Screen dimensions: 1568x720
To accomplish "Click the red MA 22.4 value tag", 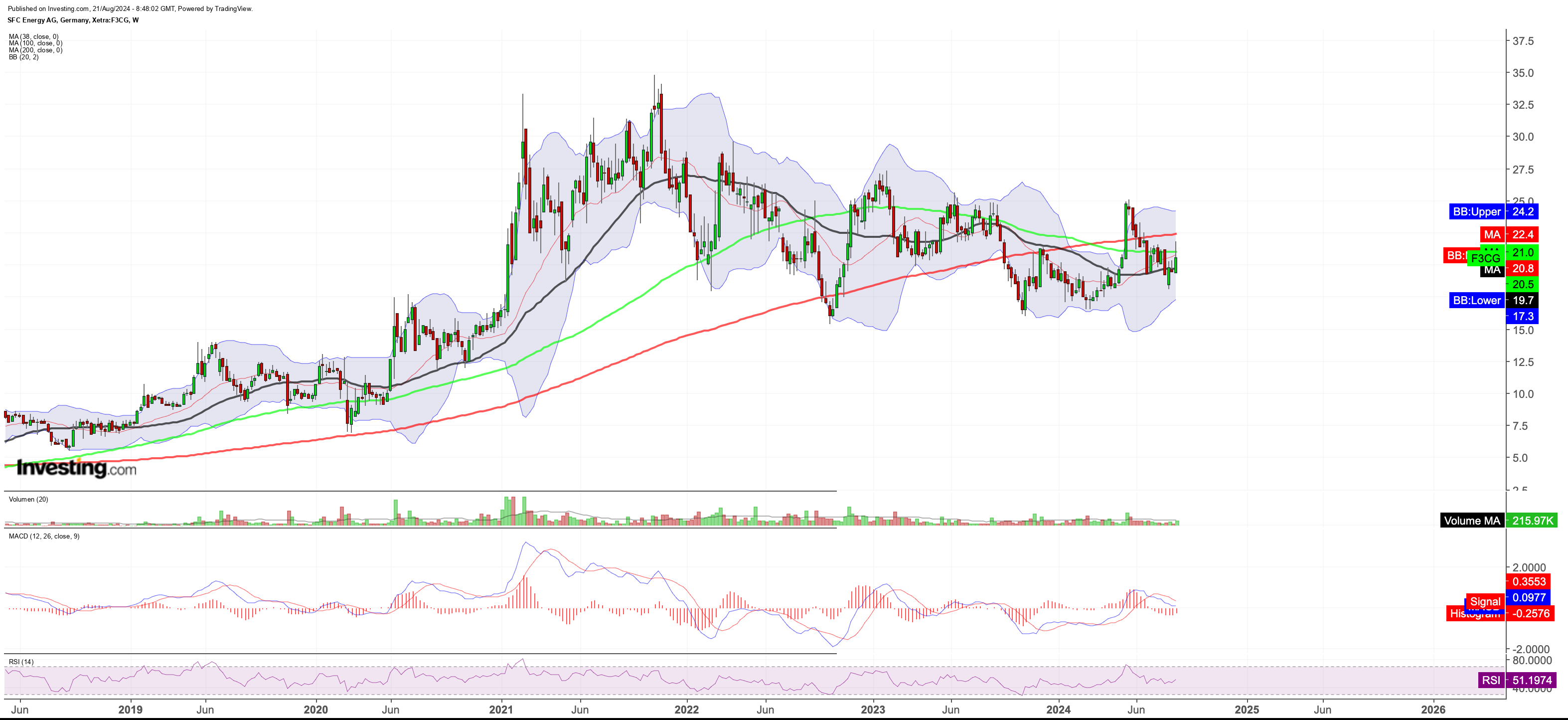I will tap(1522, 234).
